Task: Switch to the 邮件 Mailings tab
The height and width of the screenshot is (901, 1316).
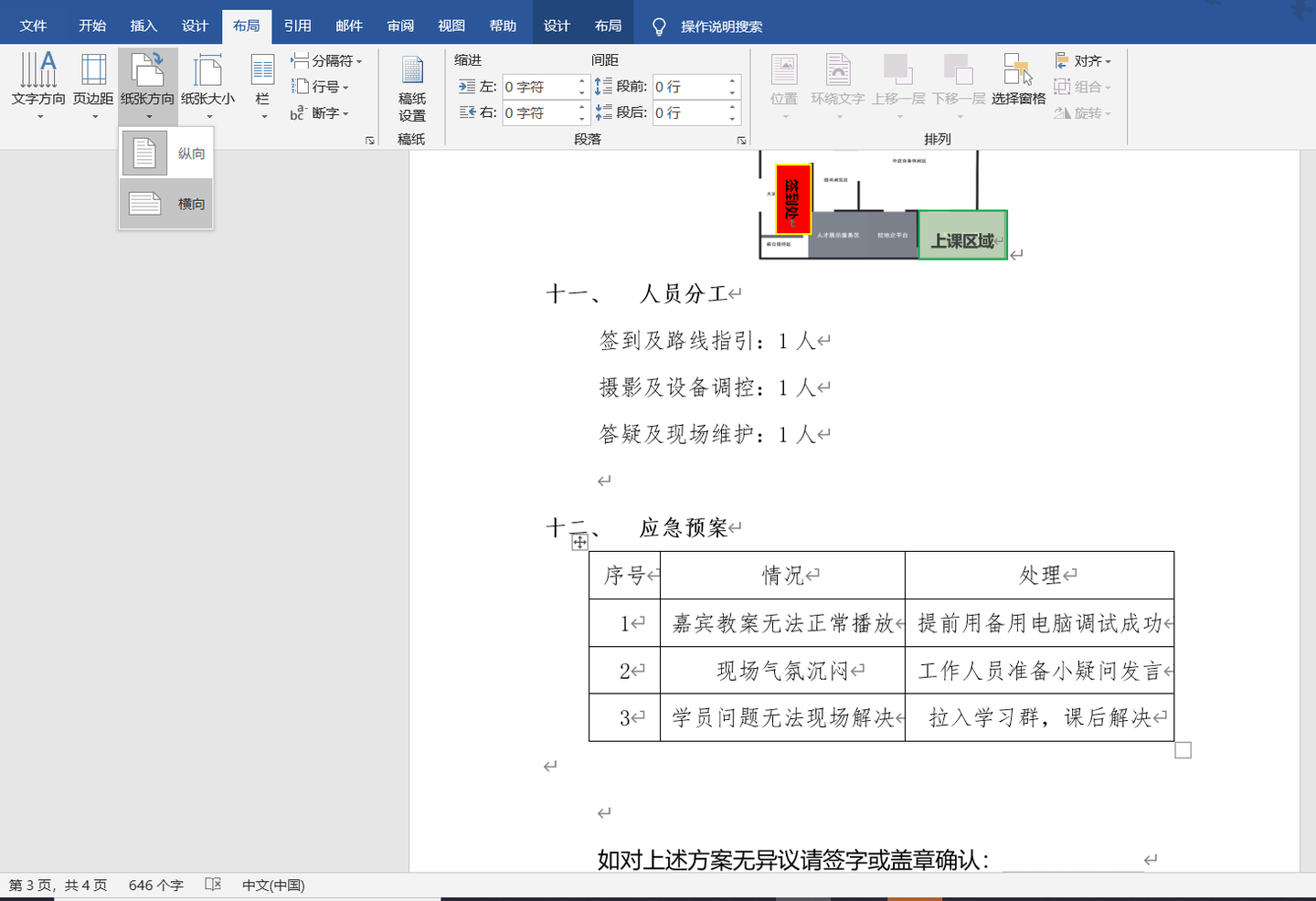Action: (x=349, y=26)
